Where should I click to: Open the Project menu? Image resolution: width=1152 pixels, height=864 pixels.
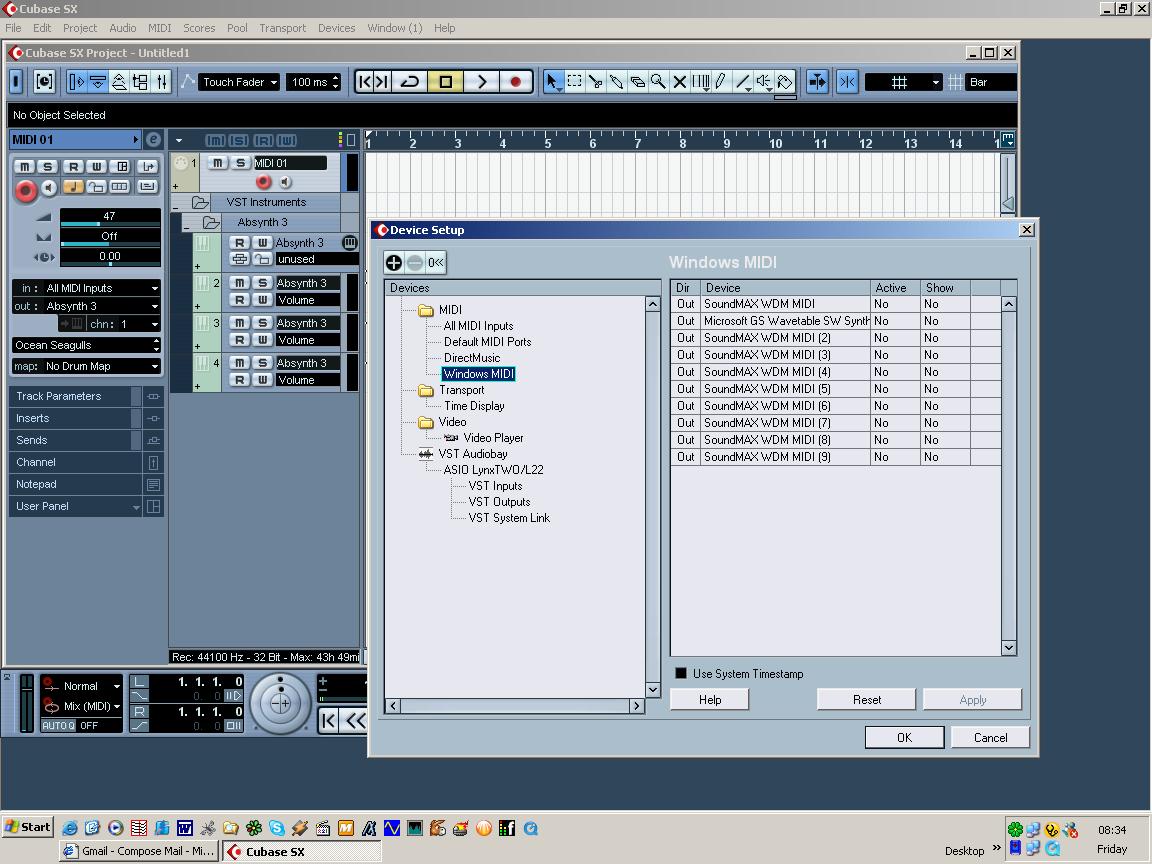point(79,28)
